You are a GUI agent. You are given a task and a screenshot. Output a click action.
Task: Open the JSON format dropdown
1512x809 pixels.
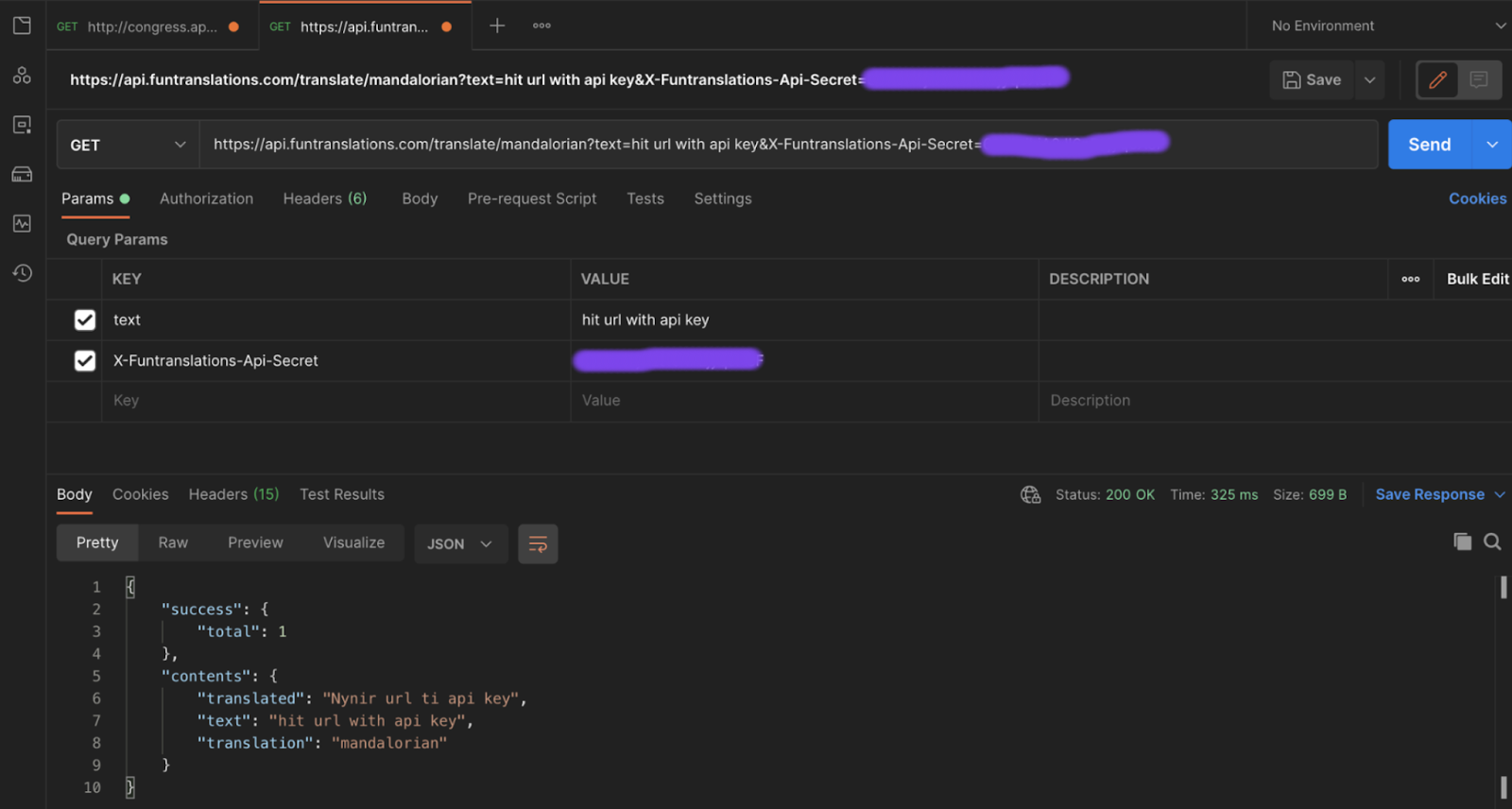coord(460,543)
